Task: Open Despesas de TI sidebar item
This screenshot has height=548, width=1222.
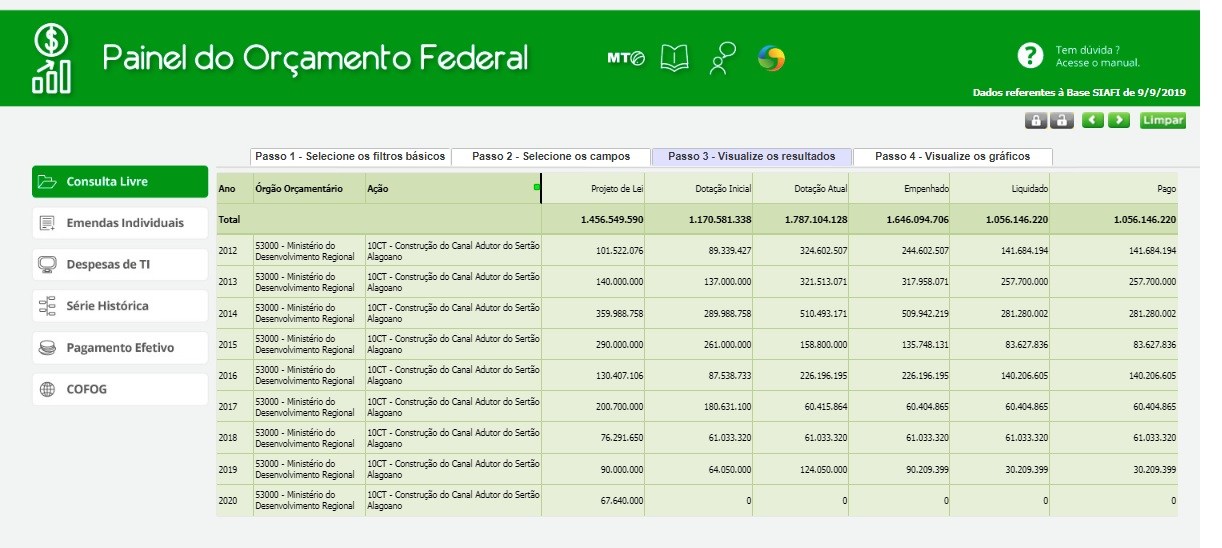Action: tap(120, 265)
